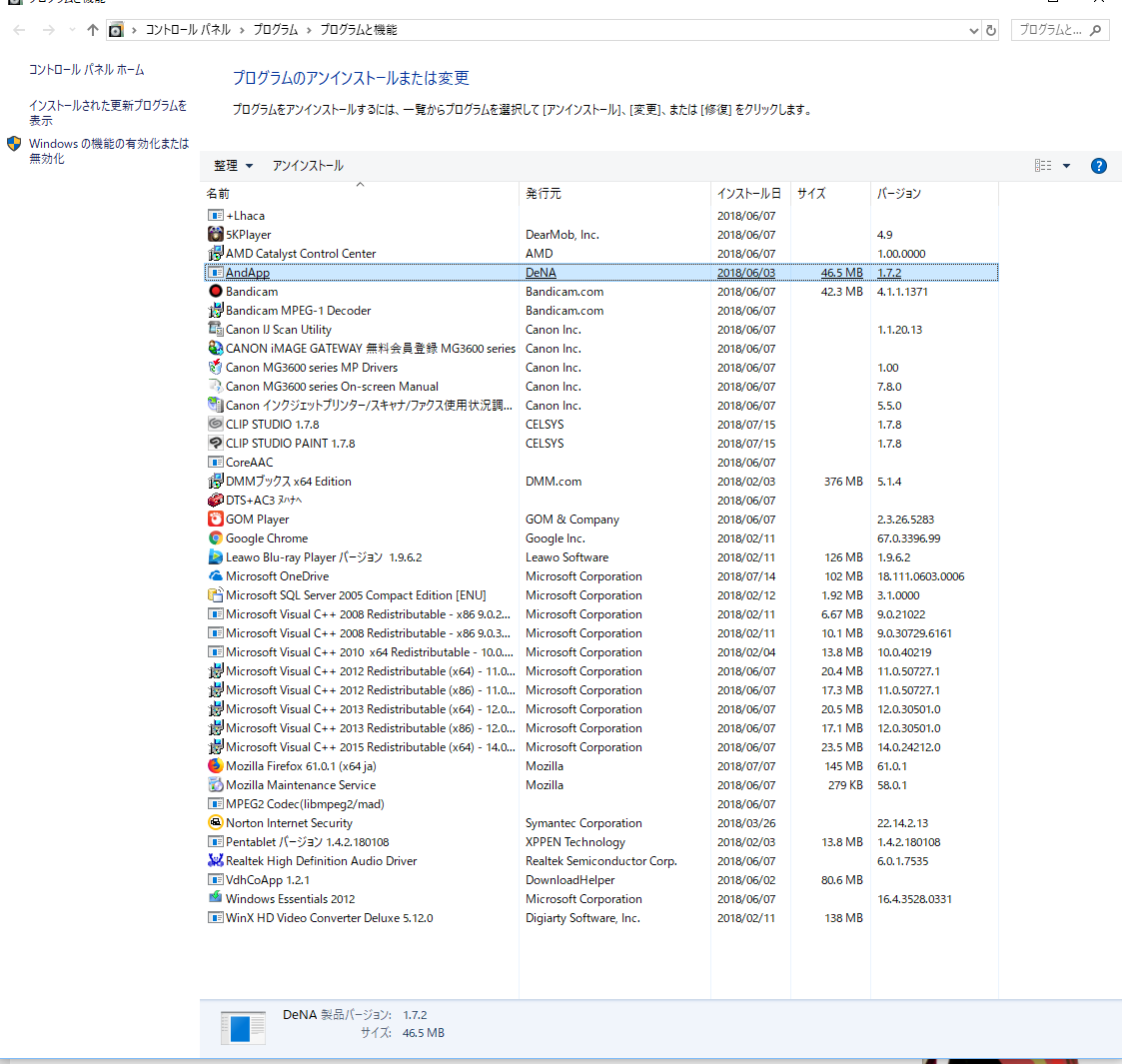Click プログラム in the breadcrumb path
The height and width of the screenshot is (1064, 1122).
(276, 30)
